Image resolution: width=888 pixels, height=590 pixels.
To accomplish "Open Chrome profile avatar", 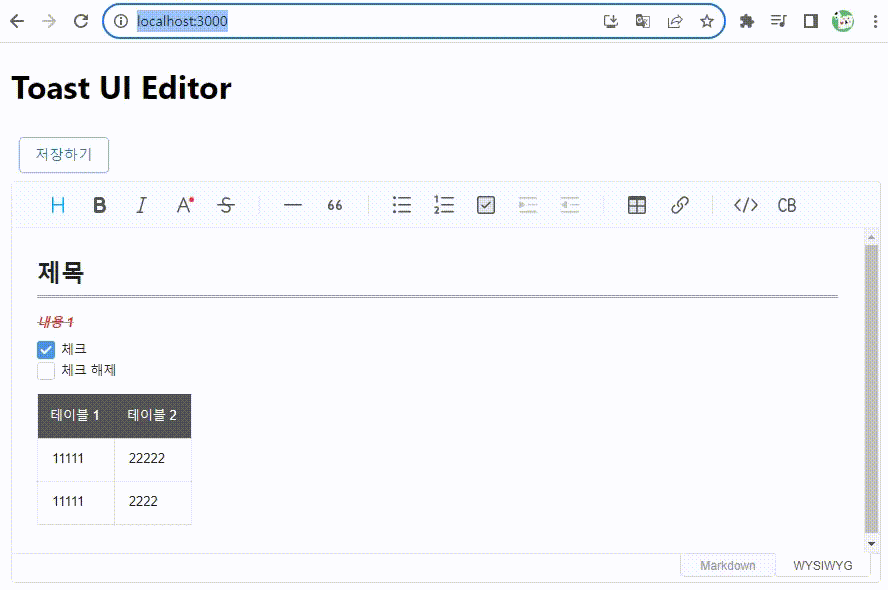I will point(843,22).
